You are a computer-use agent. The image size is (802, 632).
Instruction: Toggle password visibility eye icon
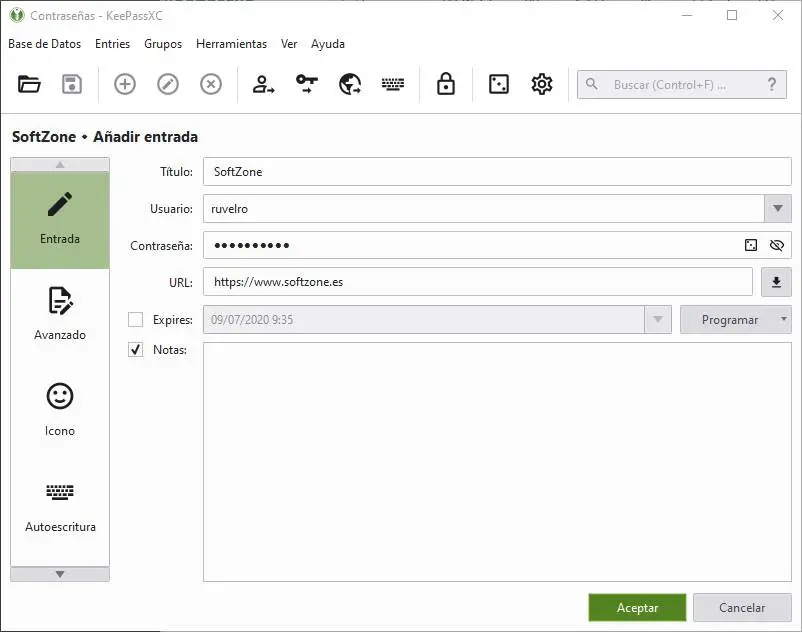coord(776,245)
